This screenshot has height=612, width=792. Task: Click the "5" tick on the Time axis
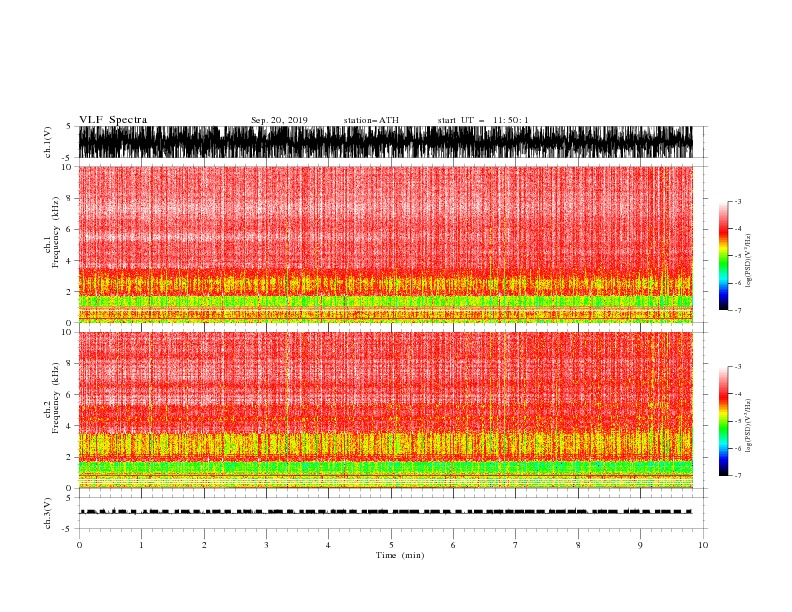click(391, 545)
